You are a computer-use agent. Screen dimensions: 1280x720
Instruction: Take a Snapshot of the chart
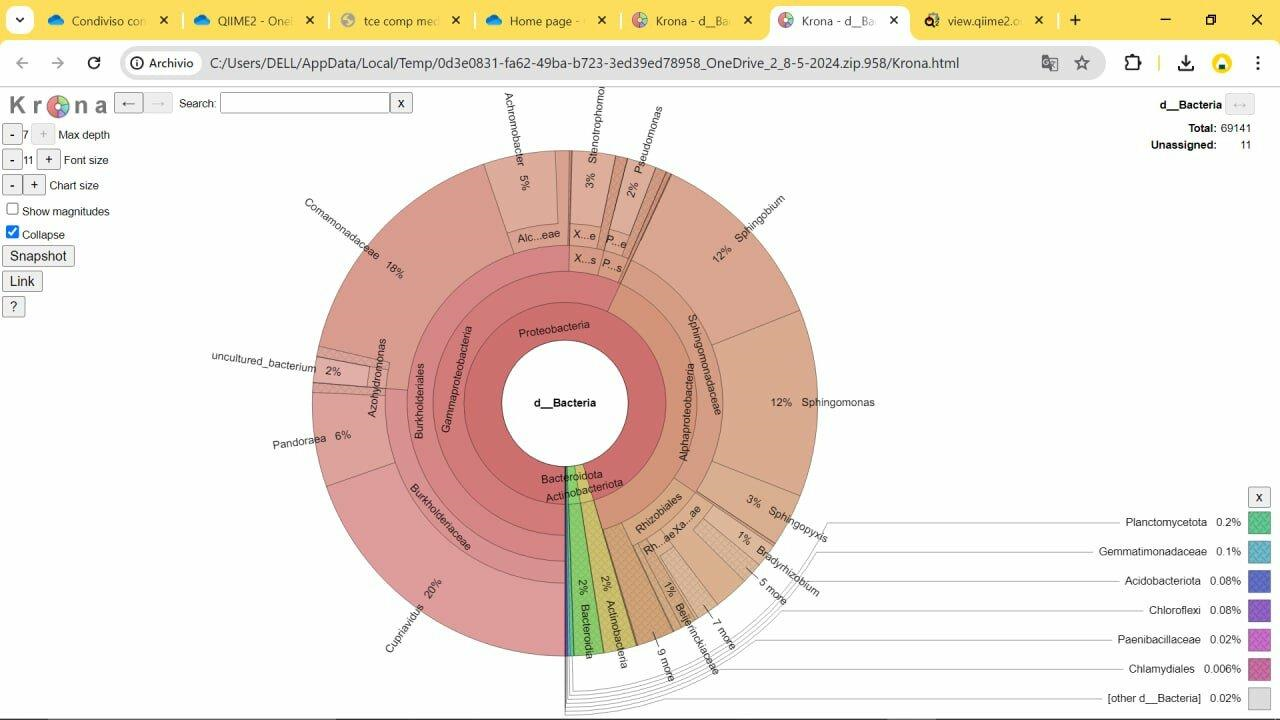pyautogui.click(x=38, y=256)
